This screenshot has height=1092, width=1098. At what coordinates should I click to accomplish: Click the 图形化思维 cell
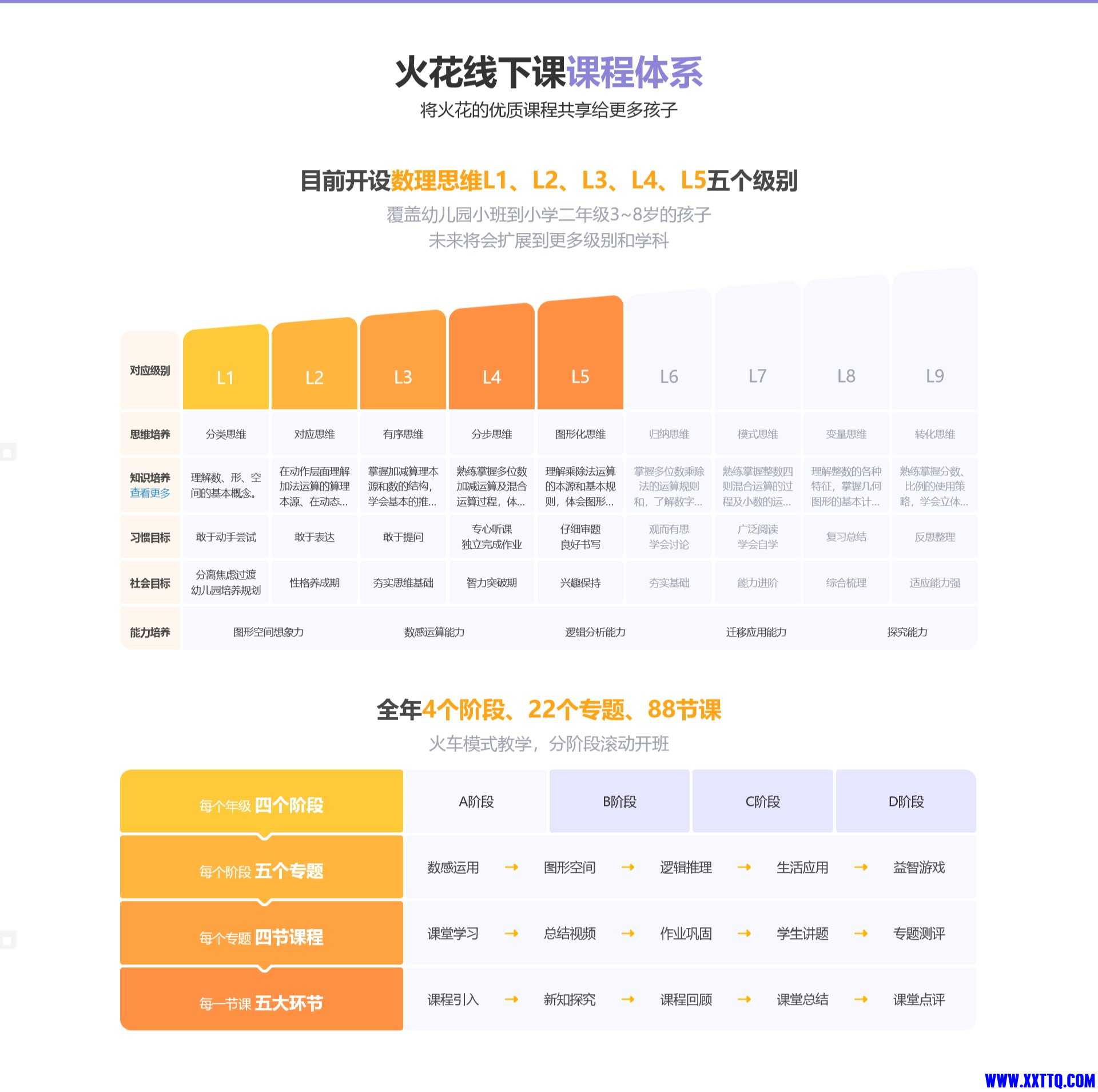point(580,434)
